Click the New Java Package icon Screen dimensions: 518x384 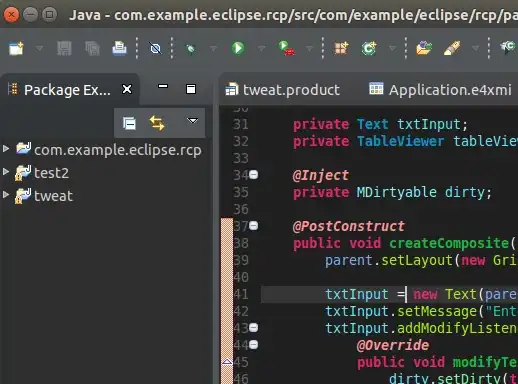coord(341,48)
